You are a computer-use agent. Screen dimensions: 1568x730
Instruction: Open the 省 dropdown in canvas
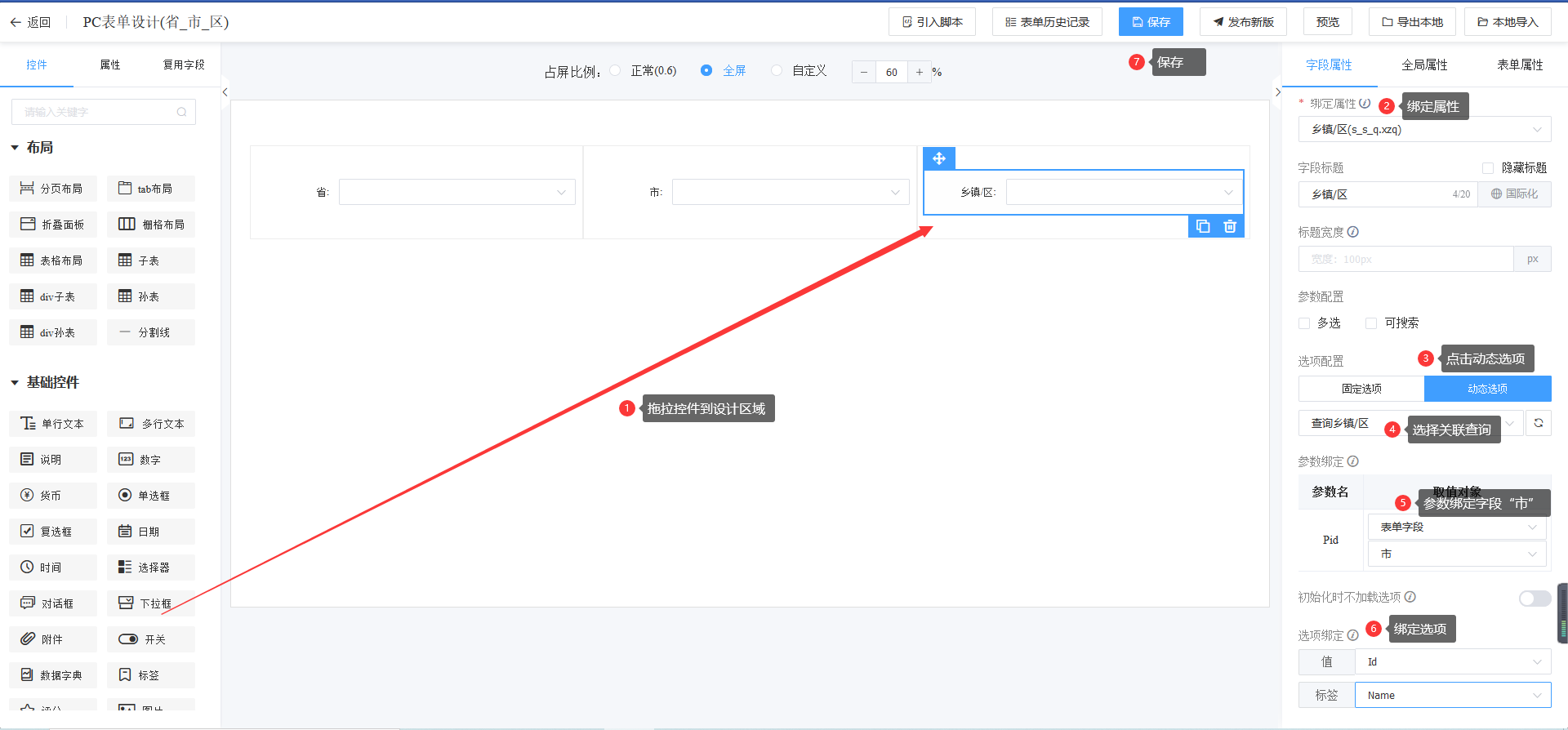457,192
